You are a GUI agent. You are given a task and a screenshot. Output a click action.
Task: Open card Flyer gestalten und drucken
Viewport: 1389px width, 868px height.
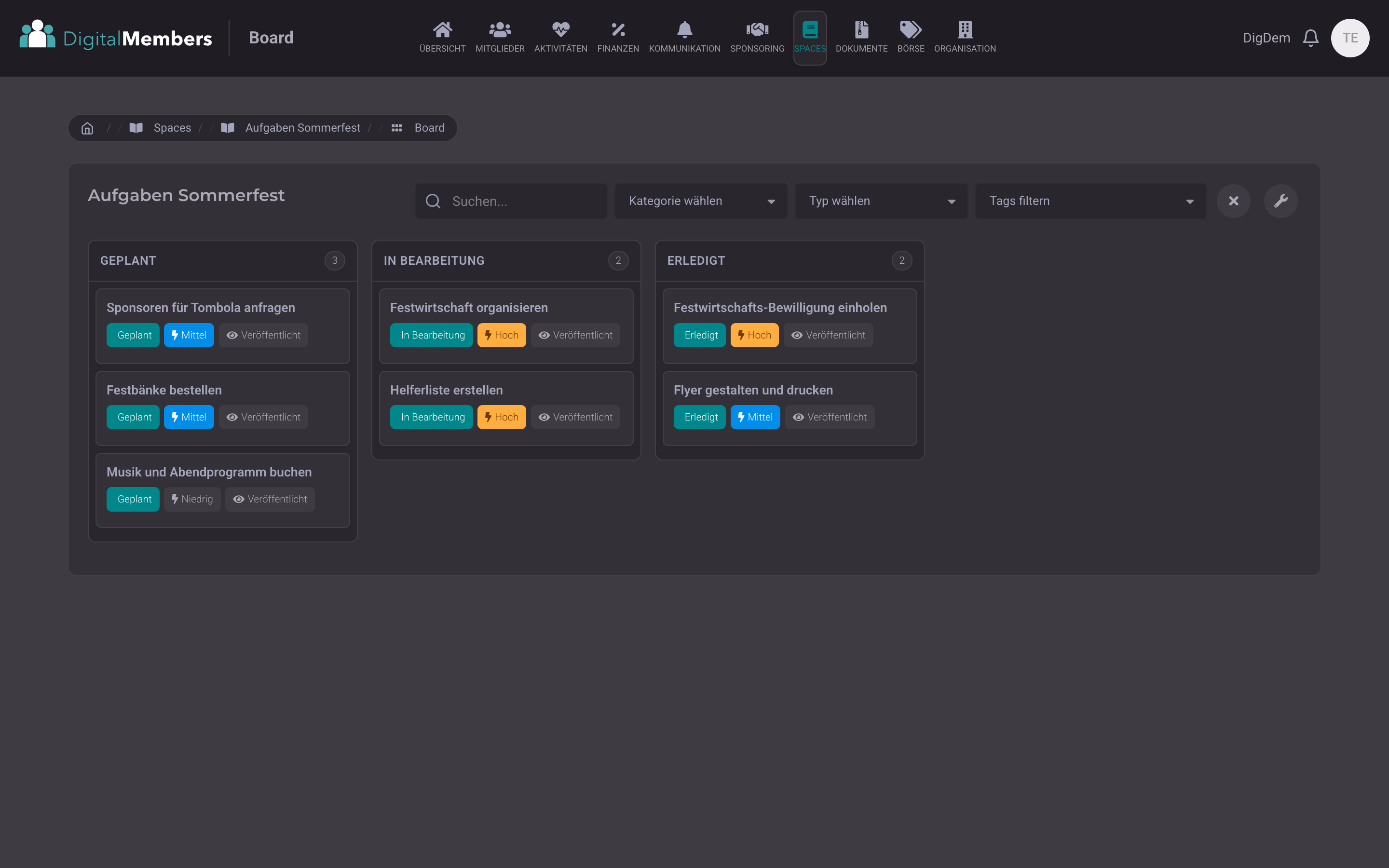coord(790,408)
